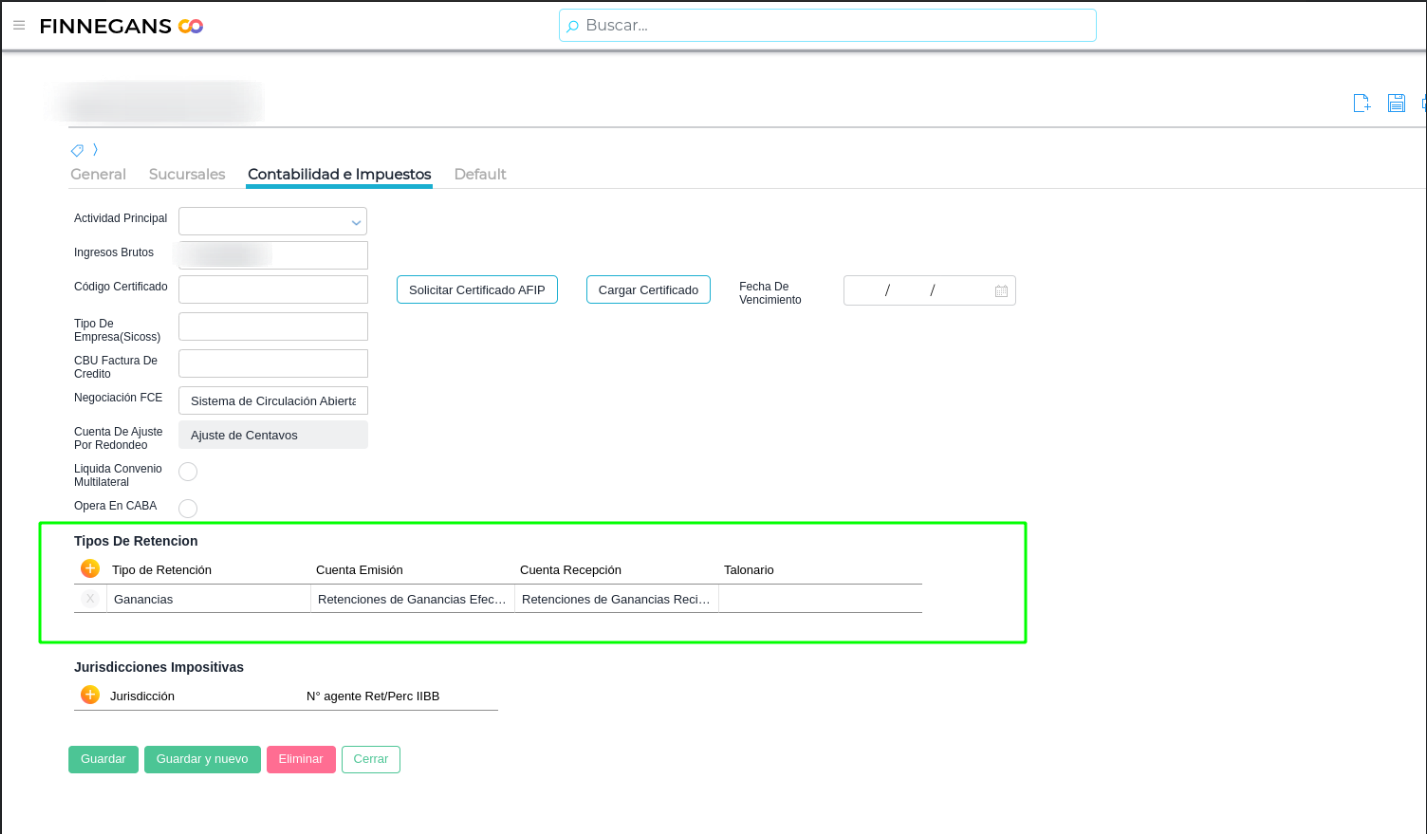Viewport: 1427px width, 834px height.
Task: Select the Código Certificado input field
Action: pos(272,290)
